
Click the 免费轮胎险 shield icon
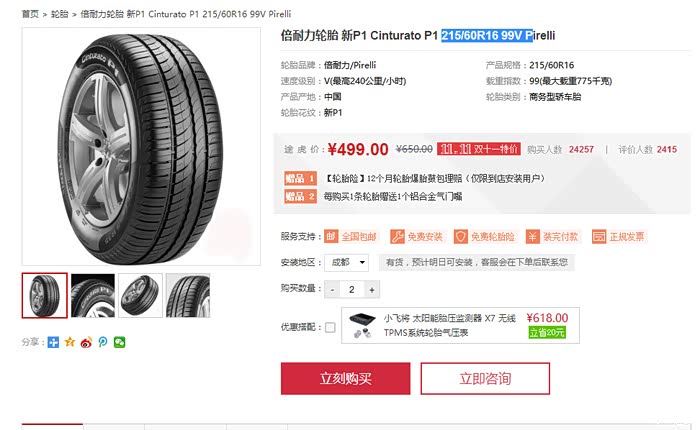pyautogui.click(x=460, y=236)
